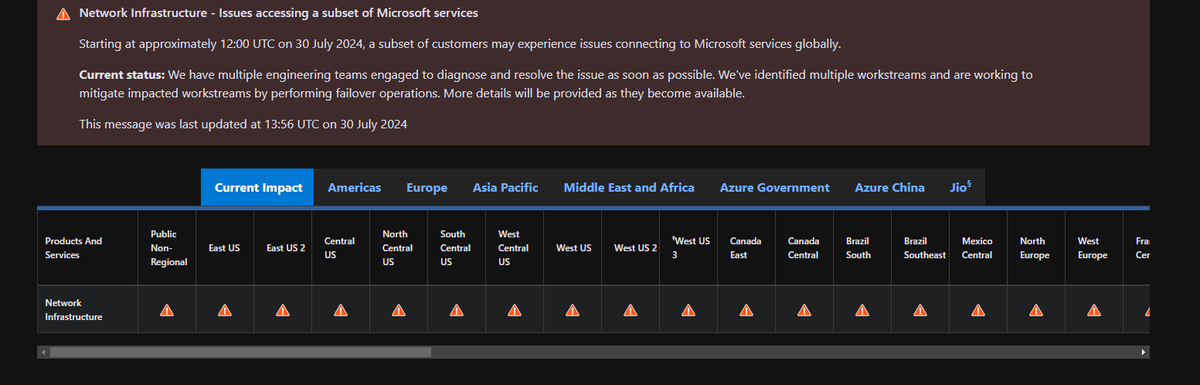Click the warning icon beside the Network Infrastructure headline

click(x=63, y=14)
